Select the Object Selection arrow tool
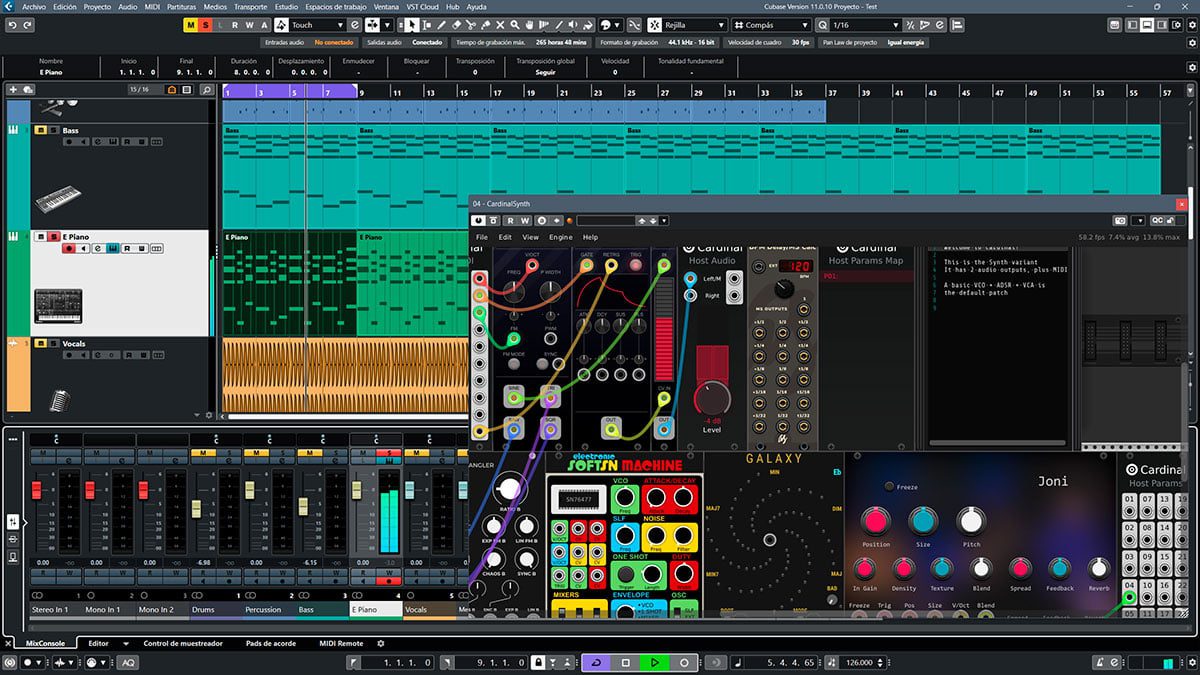The width and height of the screenshot is (1200, 675). pos(414,24)
